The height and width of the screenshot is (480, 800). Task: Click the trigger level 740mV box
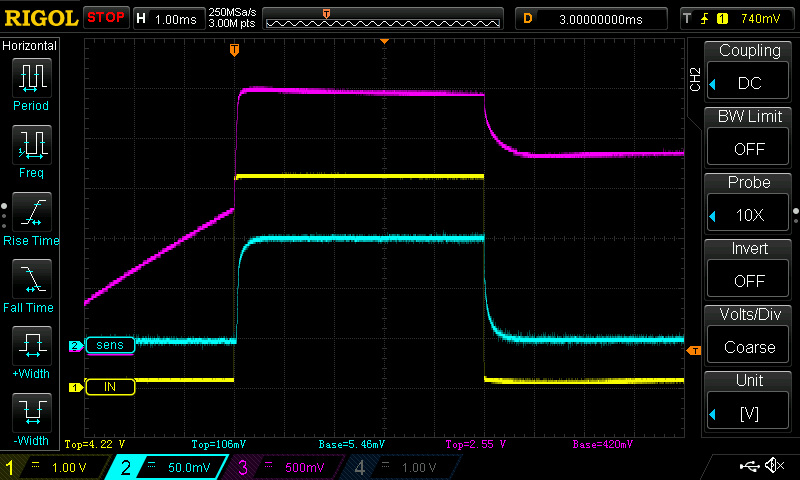(x=738, y=19)
